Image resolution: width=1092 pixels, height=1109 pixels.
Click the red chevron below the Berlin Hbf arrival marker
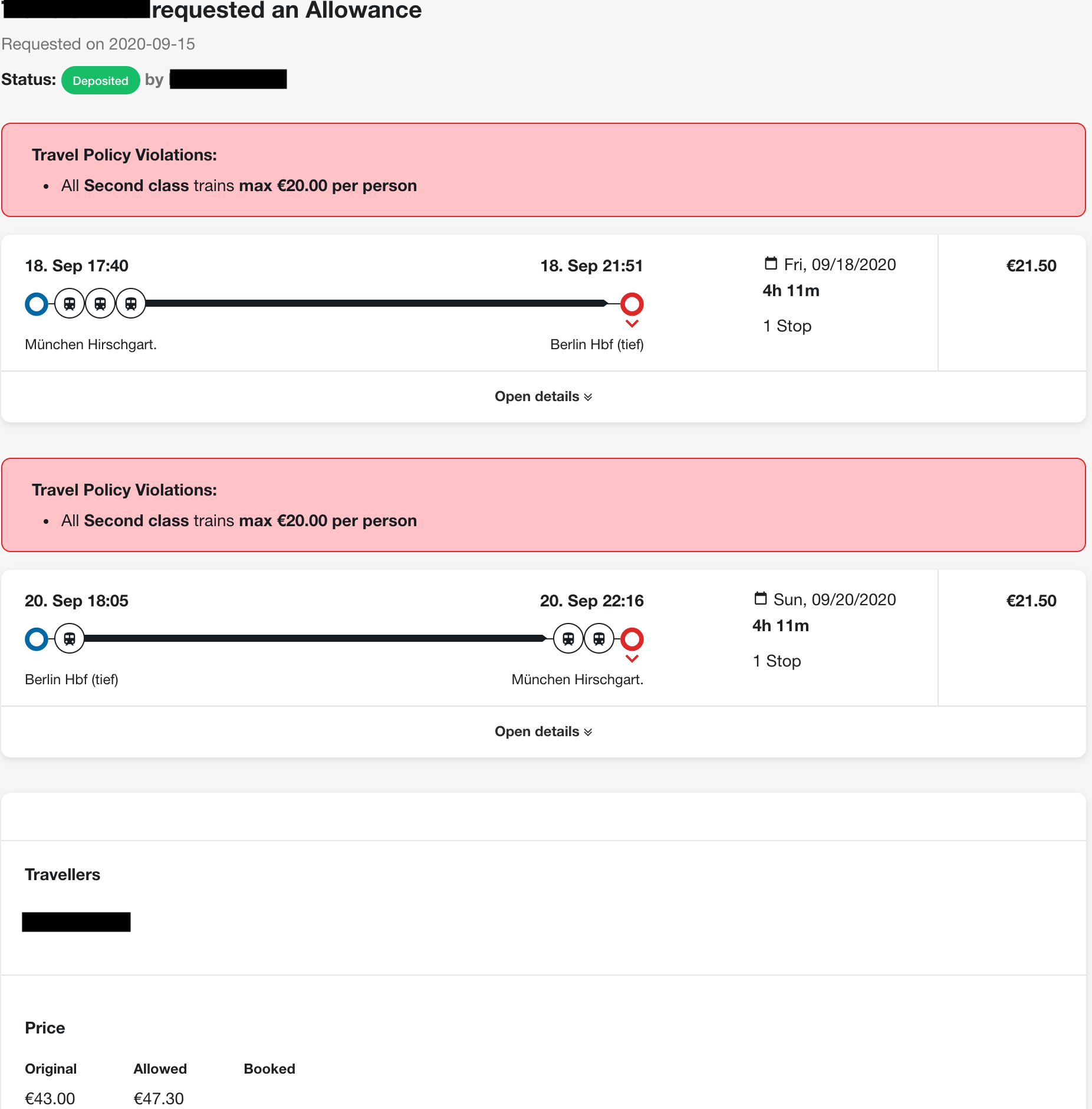632,324
